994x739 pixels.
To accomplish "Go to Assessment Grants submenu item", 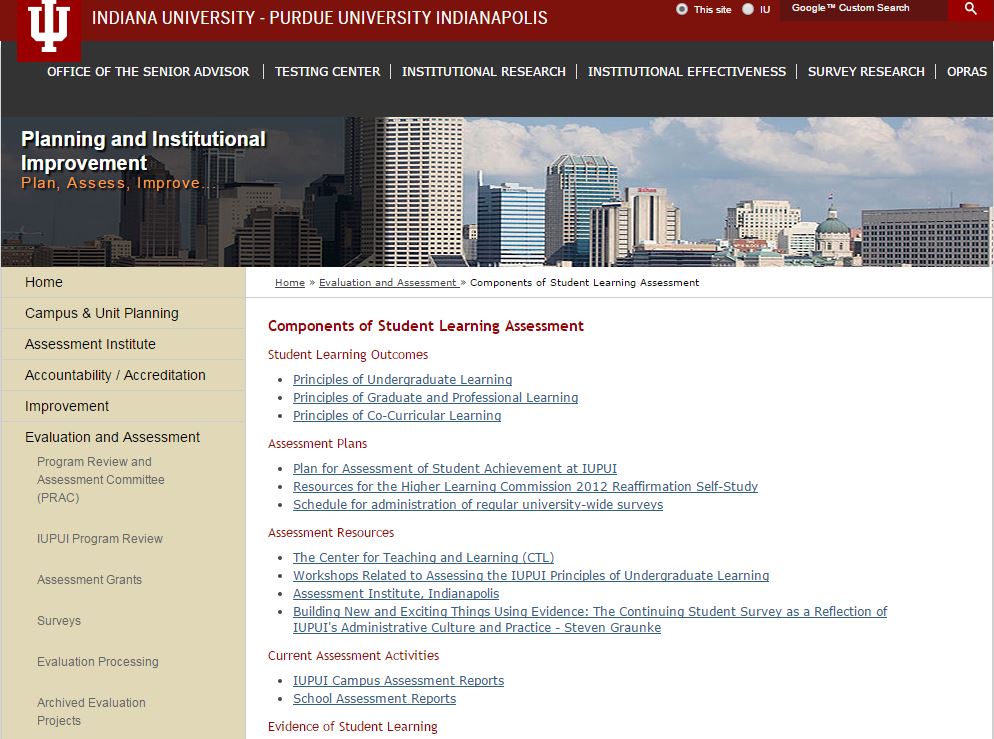I will 89,580.
